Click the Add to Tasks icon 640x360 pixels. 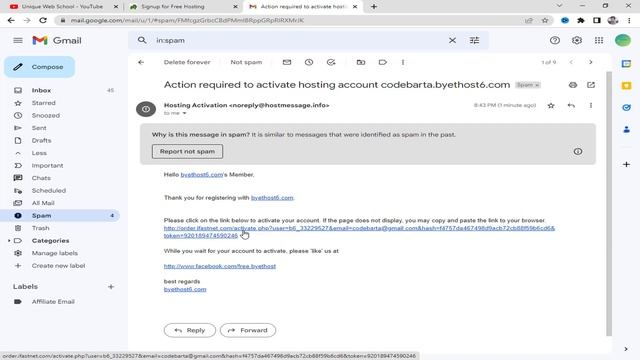pyautogui.click(x=331, y=62)
